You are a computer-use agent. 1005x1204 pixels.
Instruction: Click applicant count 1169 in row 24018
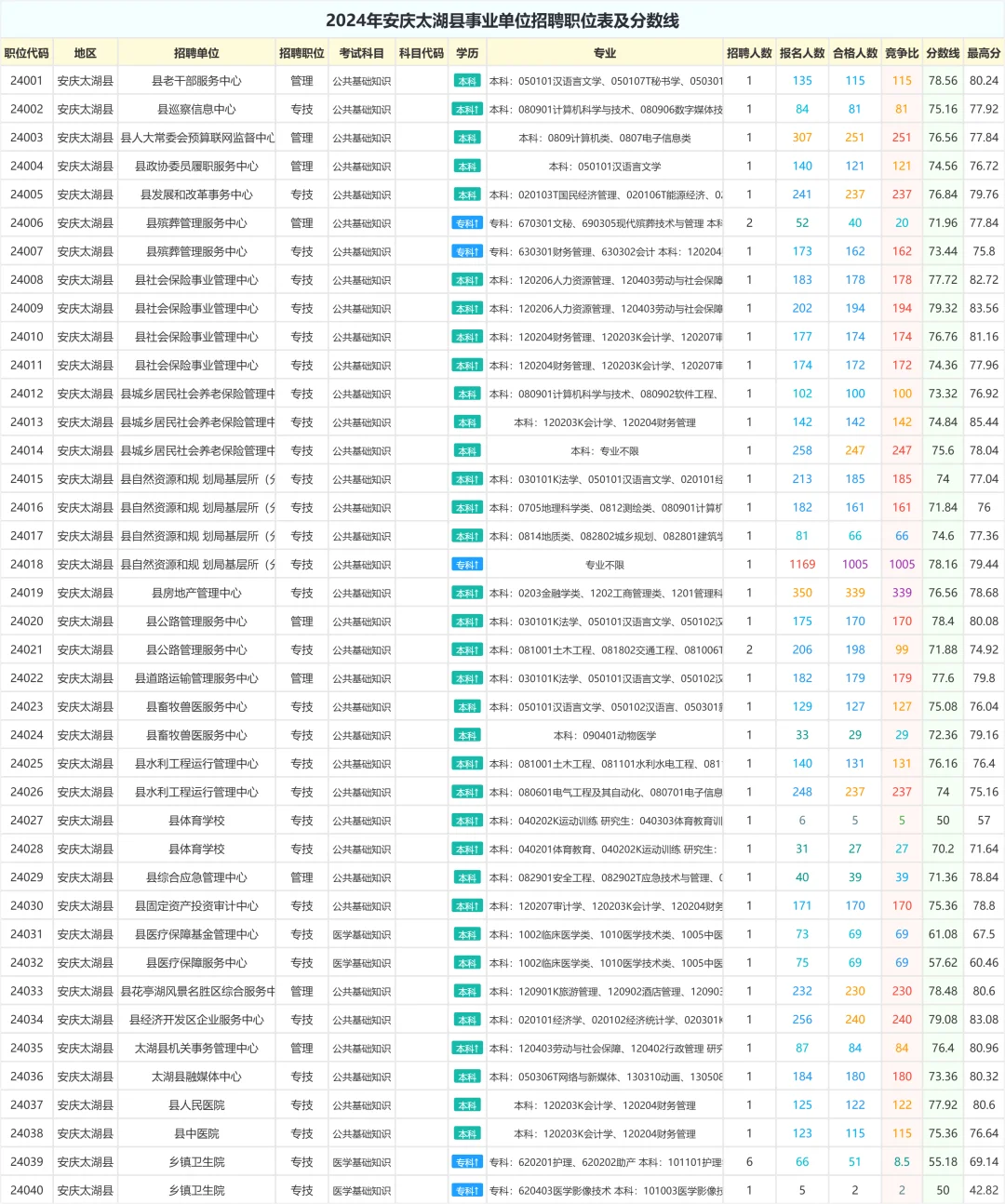pos(802,565)
